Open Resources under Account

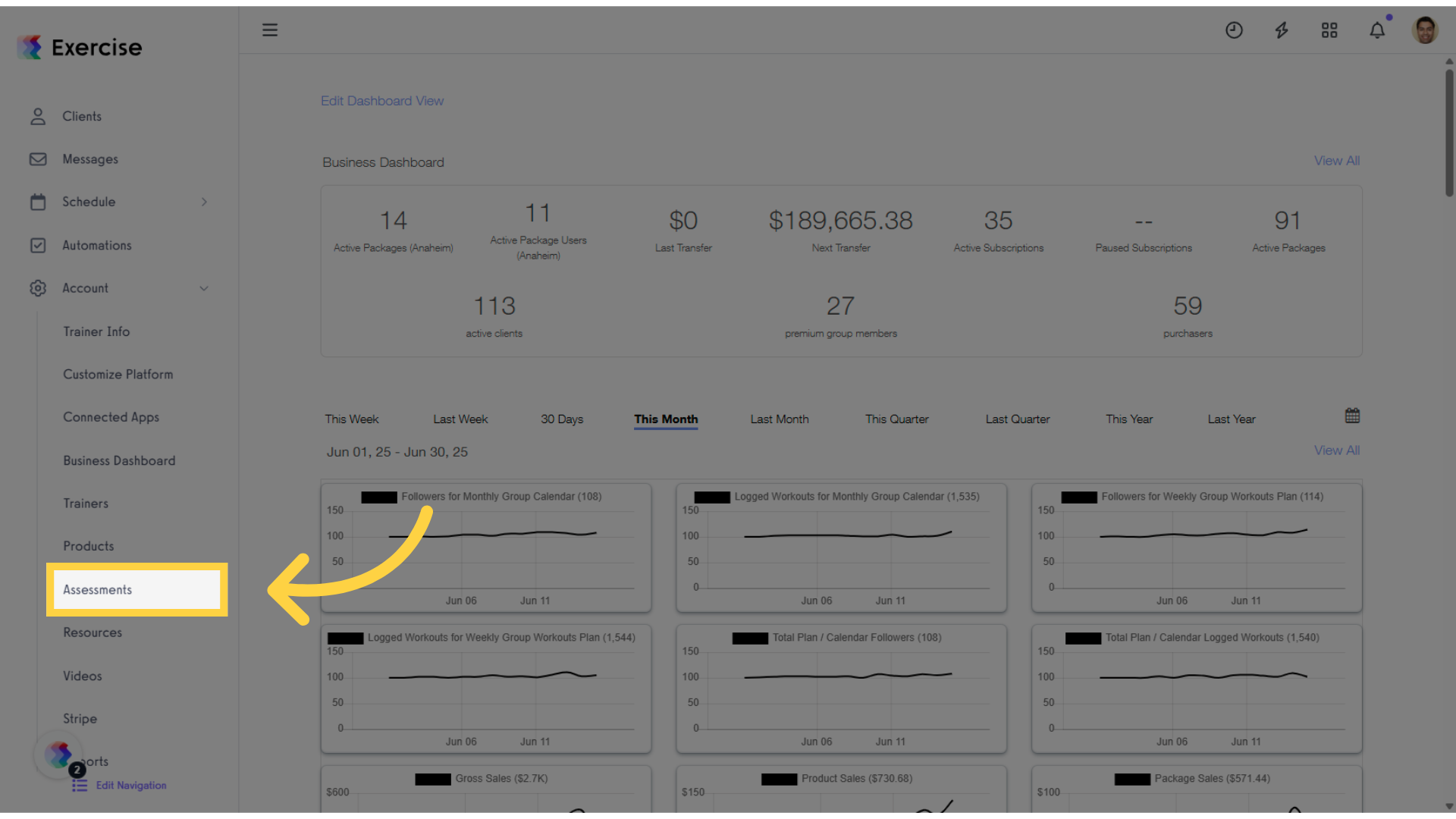[x=93, y=632]
